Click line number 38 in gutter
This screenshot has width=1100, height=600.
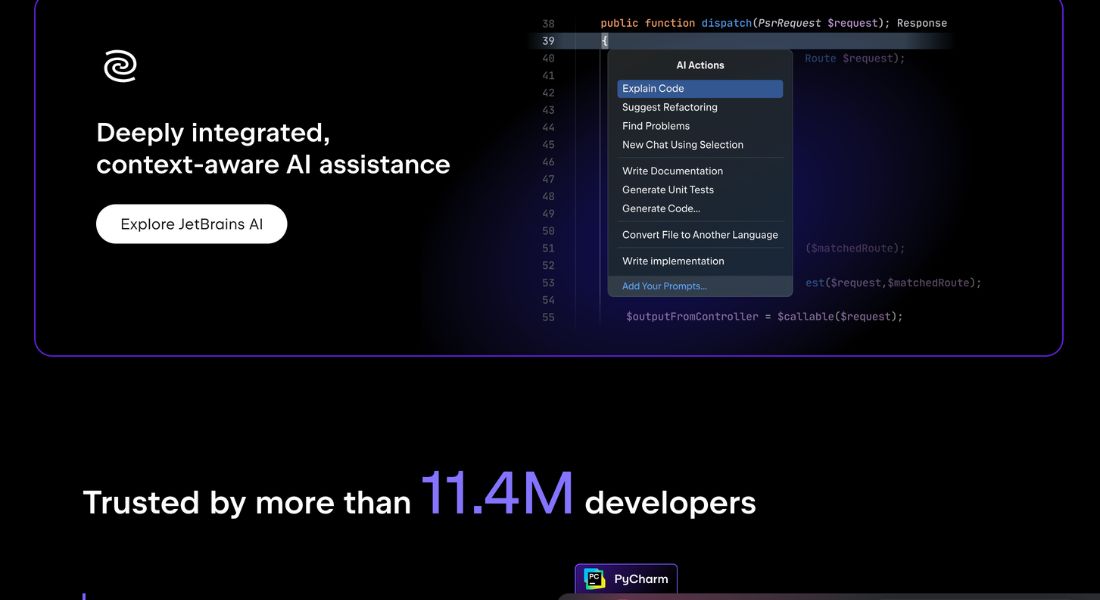[548, 23]
